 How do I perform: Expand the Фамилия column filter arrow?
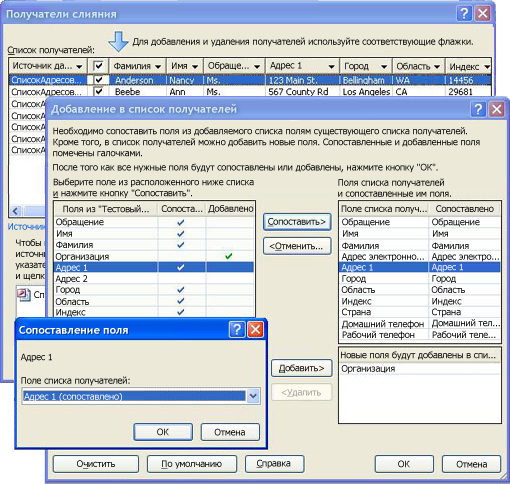(x=158, y=67)
